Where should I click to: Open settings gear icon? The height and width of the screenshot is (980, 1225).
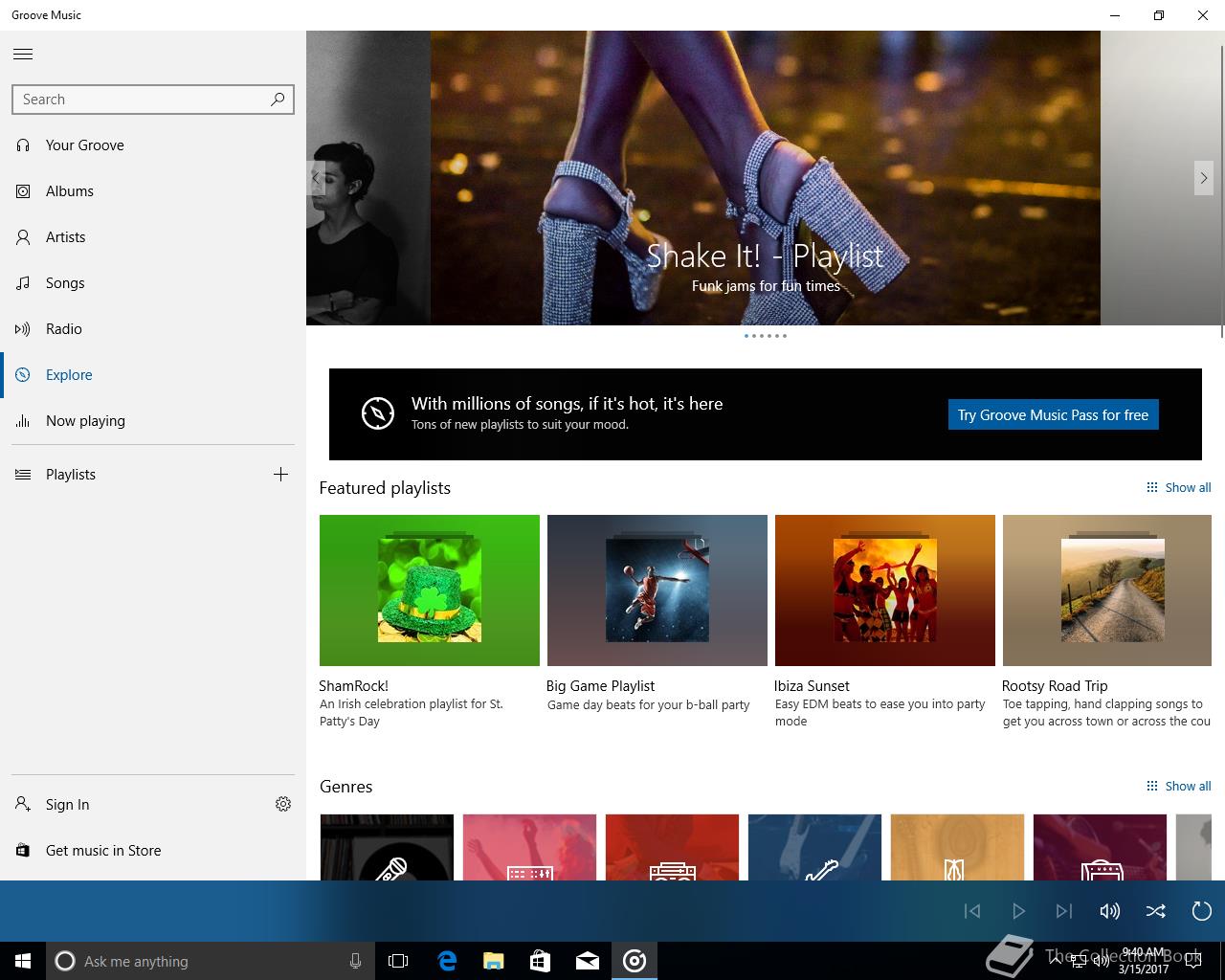click(283, 804)
